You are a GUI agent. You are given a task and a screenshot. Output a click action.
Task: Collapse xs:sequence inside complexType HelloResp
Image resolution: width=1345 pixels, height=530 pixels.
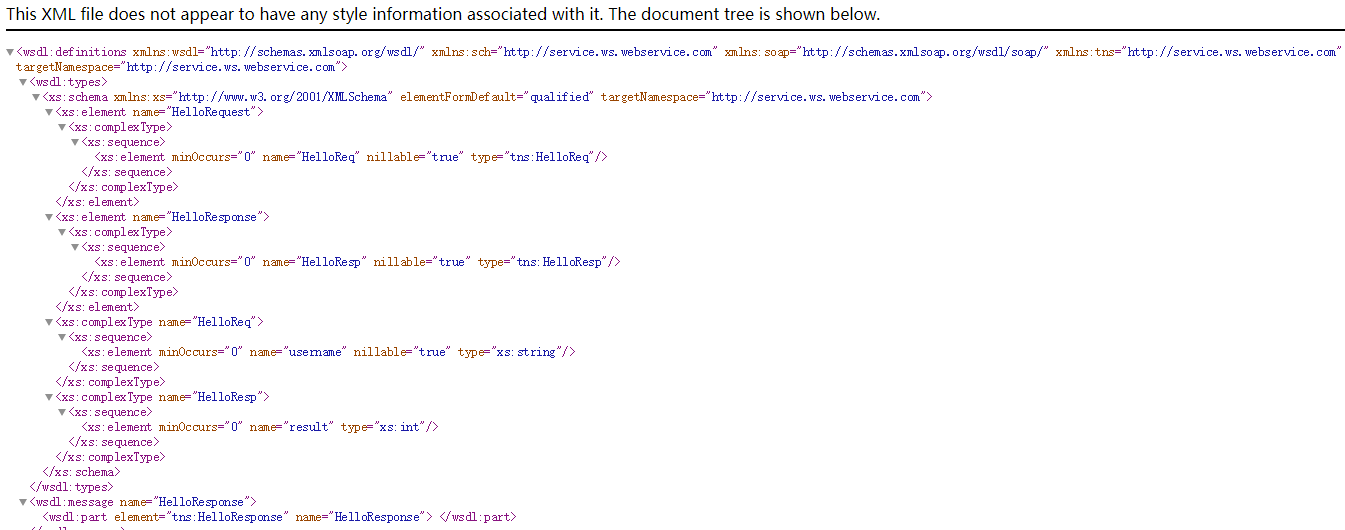click(62, 412)
